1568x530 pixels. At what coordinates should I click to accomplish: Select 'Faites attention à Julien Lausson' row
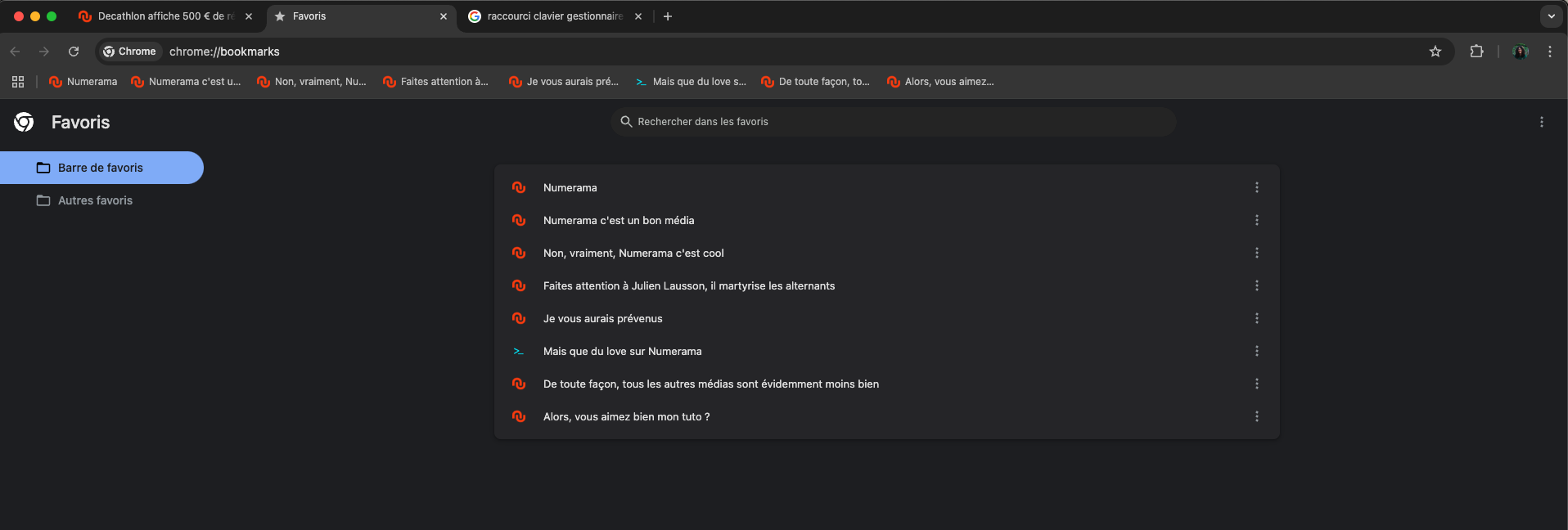click(x=887, y=285)
